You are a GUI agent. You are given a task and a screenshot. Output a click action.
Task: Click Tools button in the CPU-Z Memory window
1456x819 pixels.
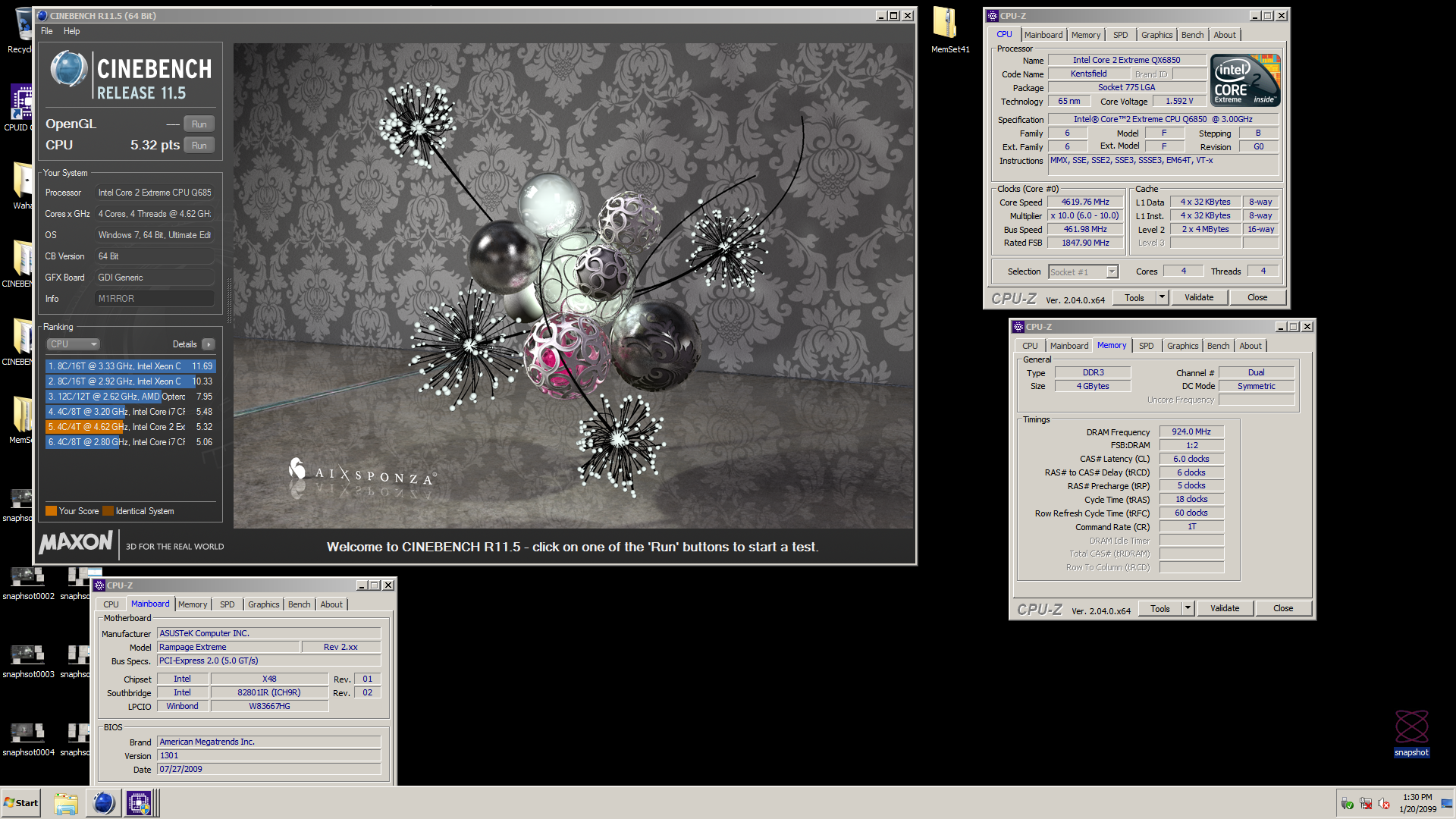click(x=1160, y=609)
